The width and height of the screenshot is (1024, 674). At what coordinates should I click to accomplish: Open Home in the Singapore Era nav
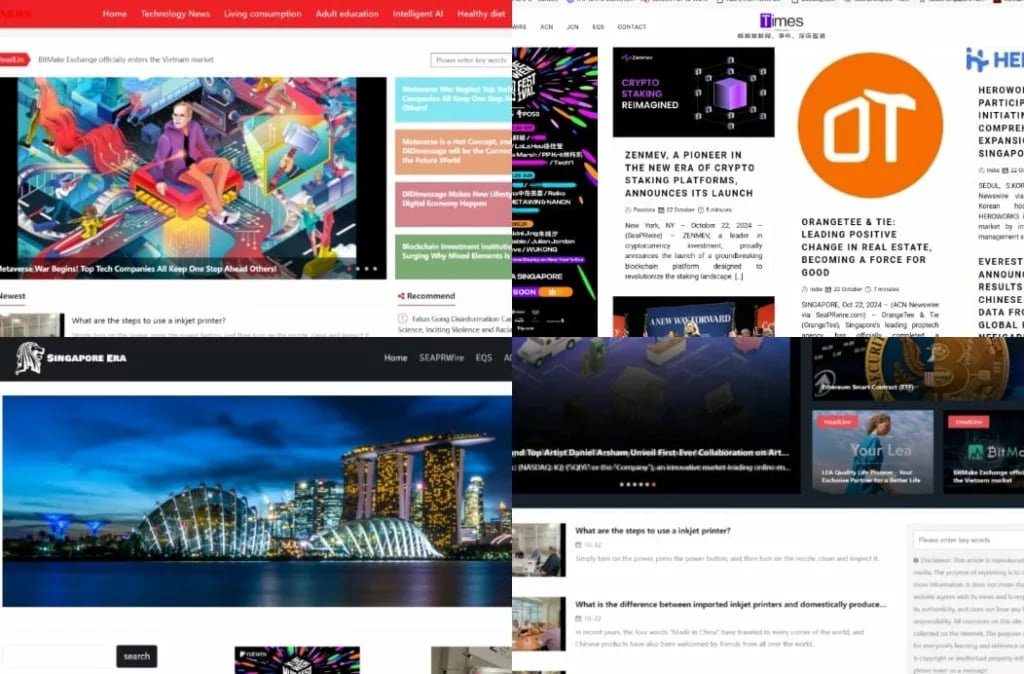point(395,358)
